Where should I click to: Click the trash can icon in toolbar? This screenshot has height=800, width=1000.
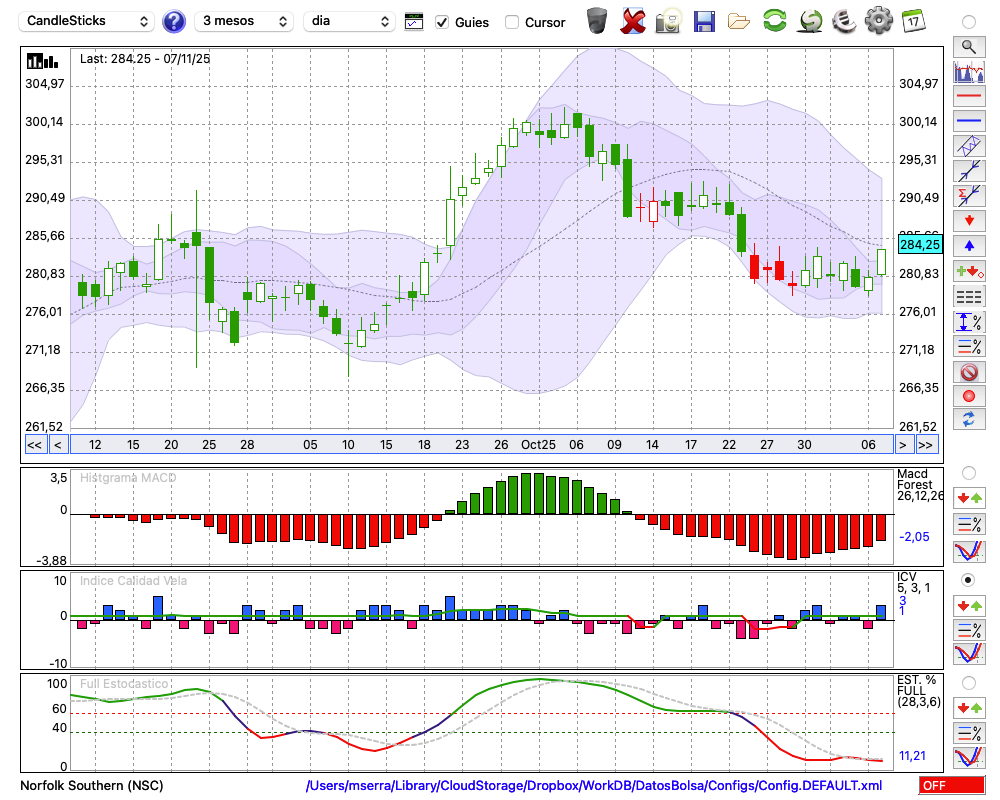[x=597, y=20]
